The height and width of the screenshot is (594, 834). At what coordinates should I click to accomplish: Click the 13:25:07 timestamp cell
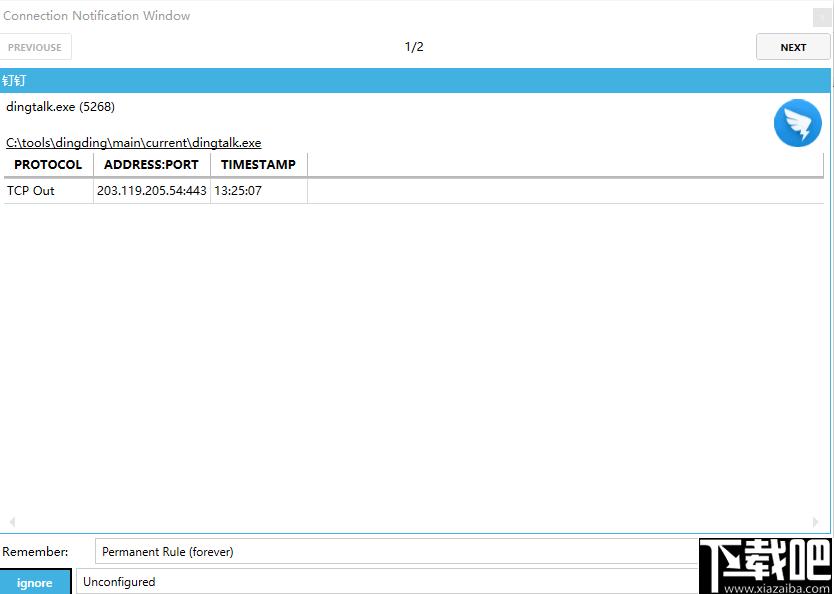tap(238, 191)
